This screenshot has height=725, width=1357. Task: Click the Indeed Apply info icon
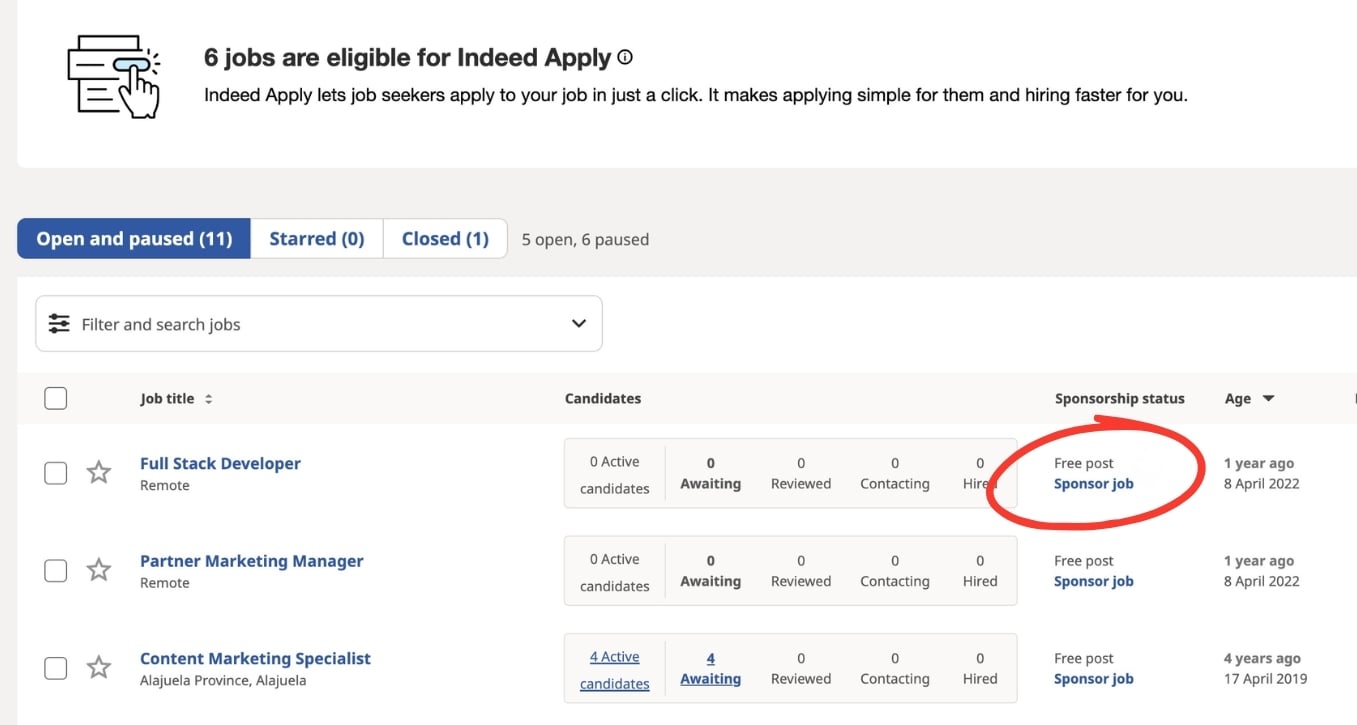click(x=625, y=58)
